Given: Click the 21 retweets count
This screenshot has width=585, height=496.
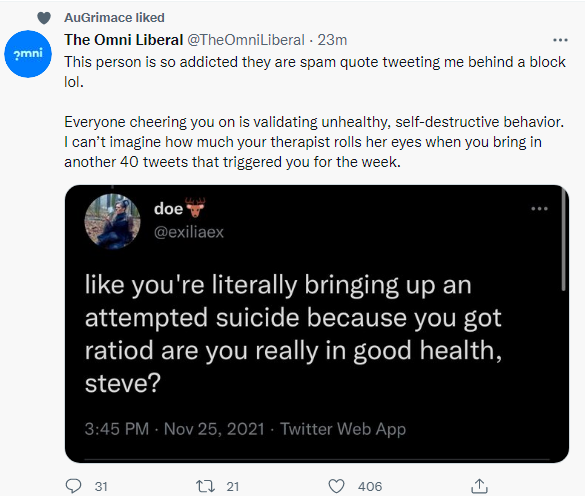Looking at the screenshot, I should (x=232, y=486).
